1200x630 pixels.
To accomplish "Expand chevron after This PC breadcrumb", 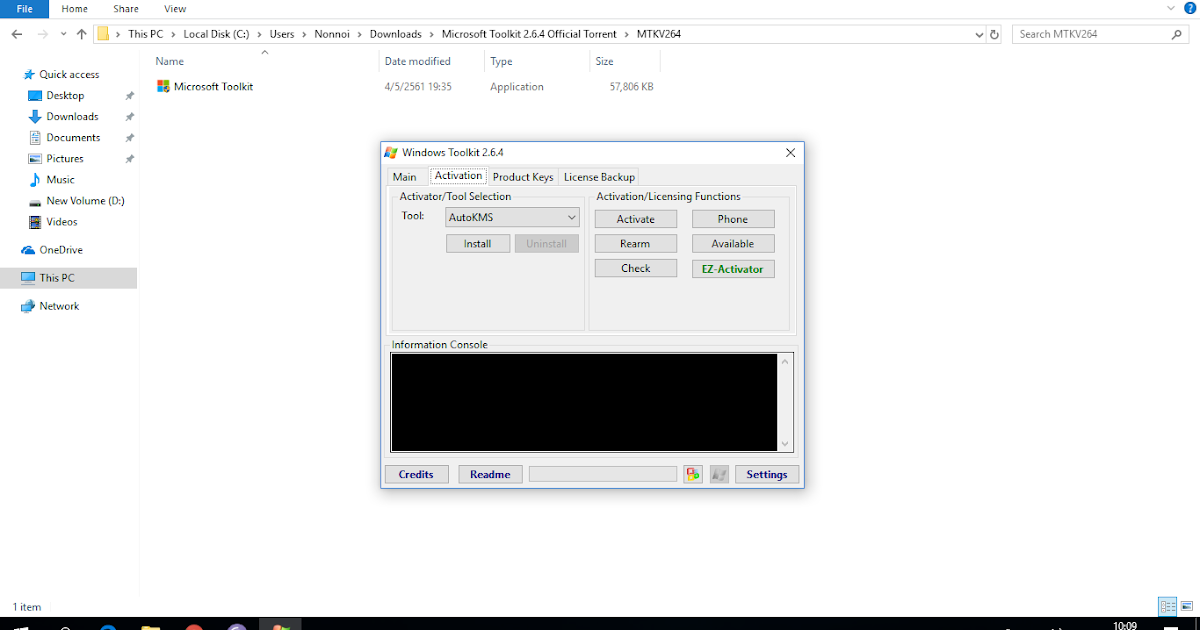I will [x=175, y=34].
